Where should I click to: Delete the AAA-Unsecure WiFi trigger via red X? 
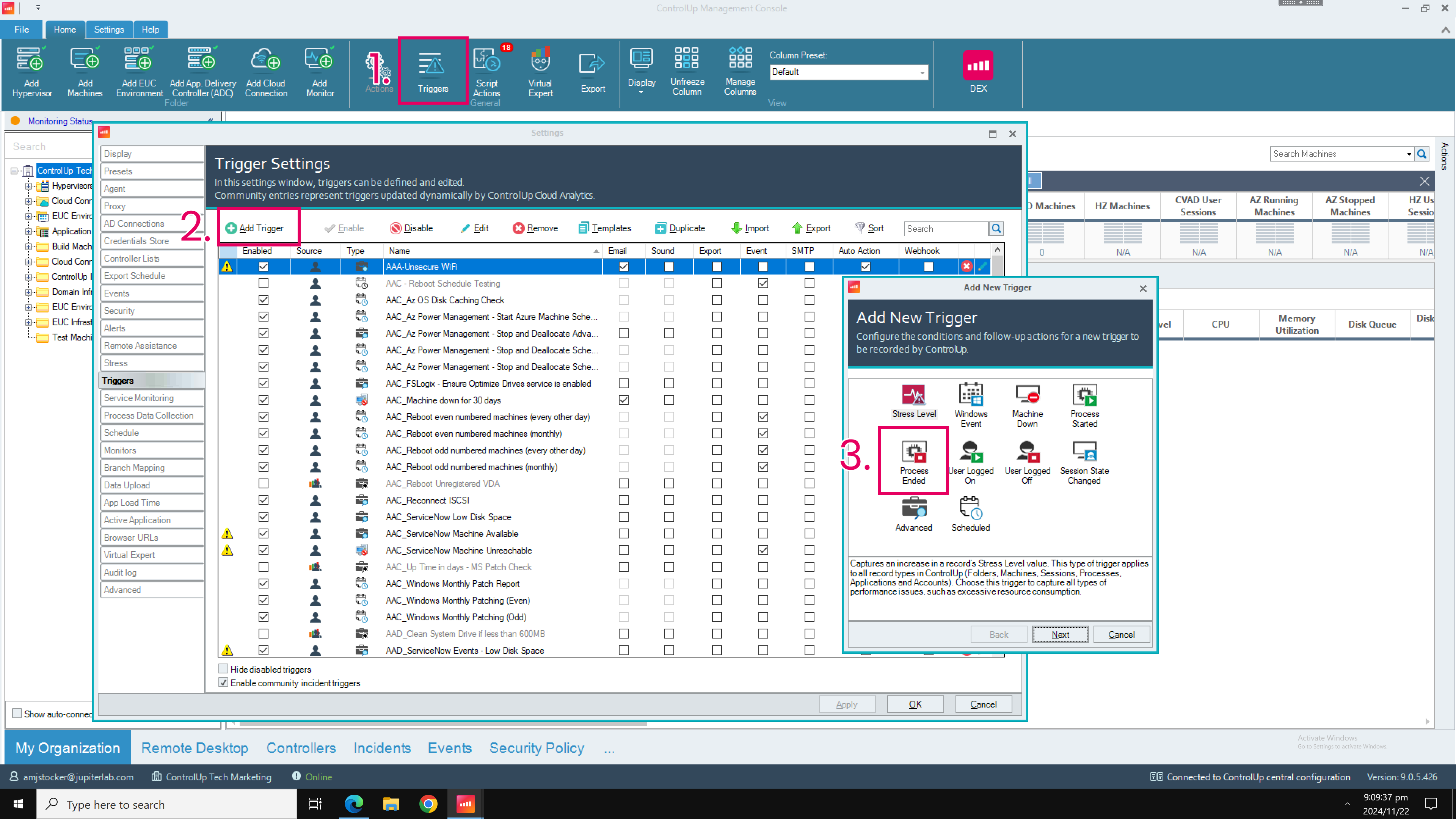tap(966, 266)
